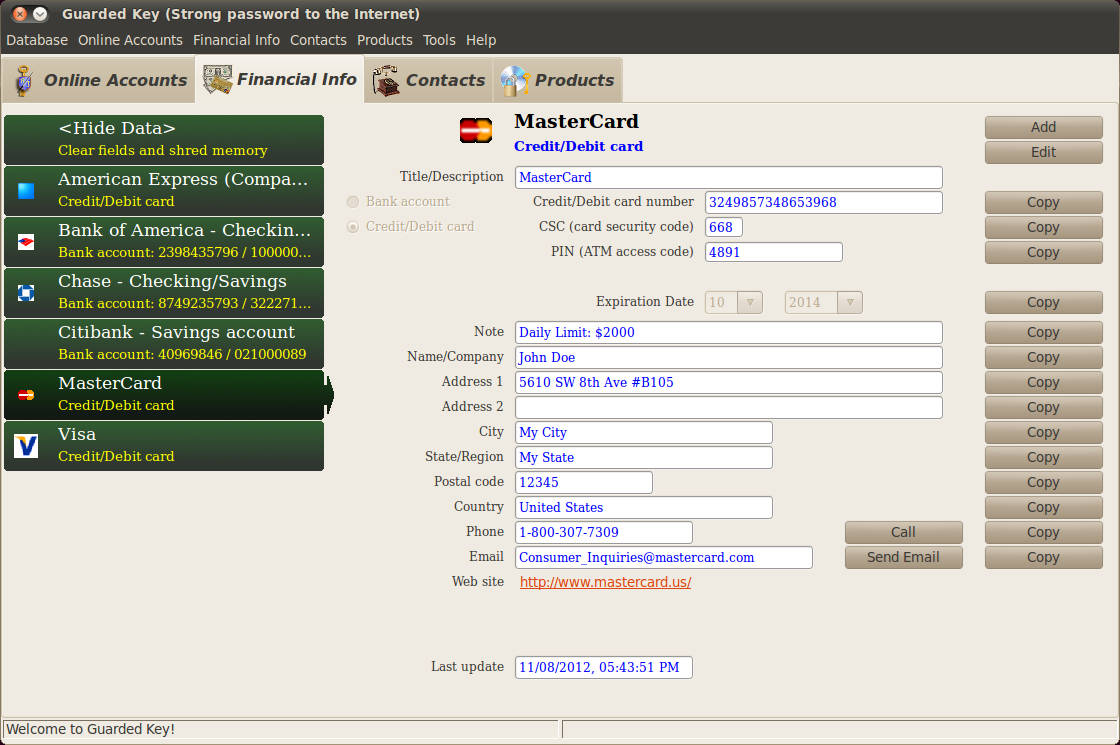
Task: Click the CSC field showing 668
Action: (724, 227)
